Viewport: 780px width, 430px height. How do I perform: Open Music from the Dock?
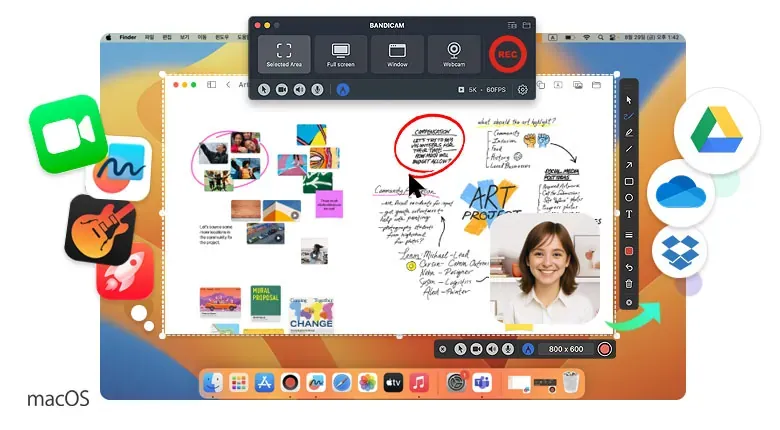point(419,383)
